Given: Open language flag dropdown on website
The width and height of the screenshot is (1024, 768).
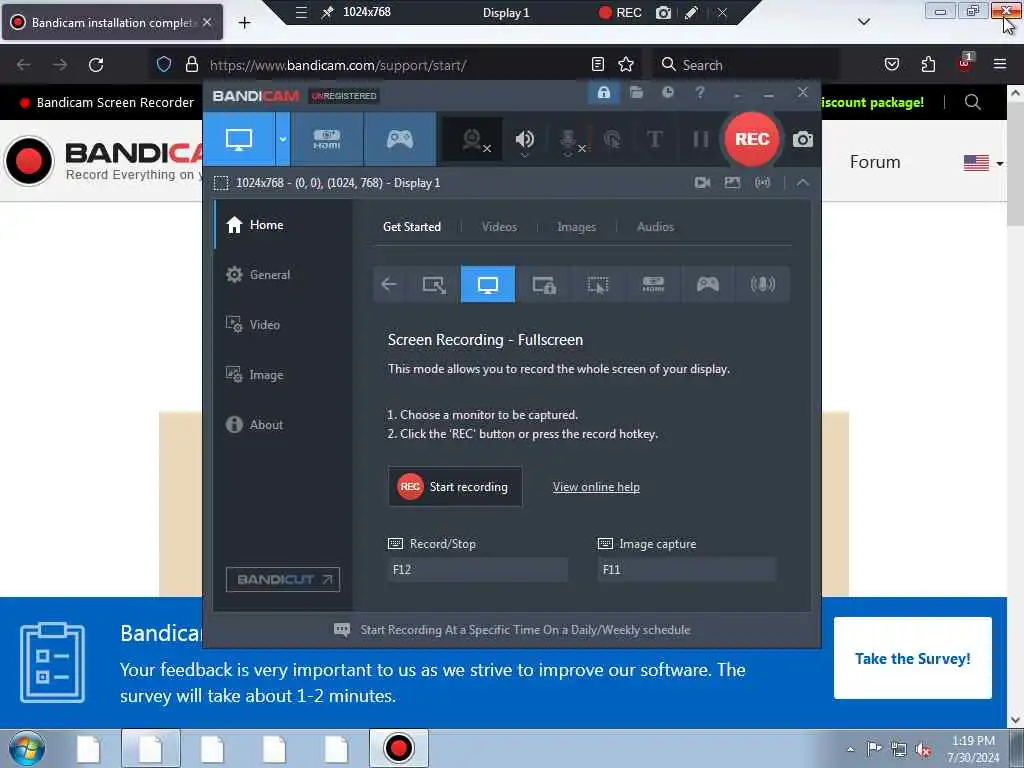Looking at the screenshot, I should click(983, 163).
